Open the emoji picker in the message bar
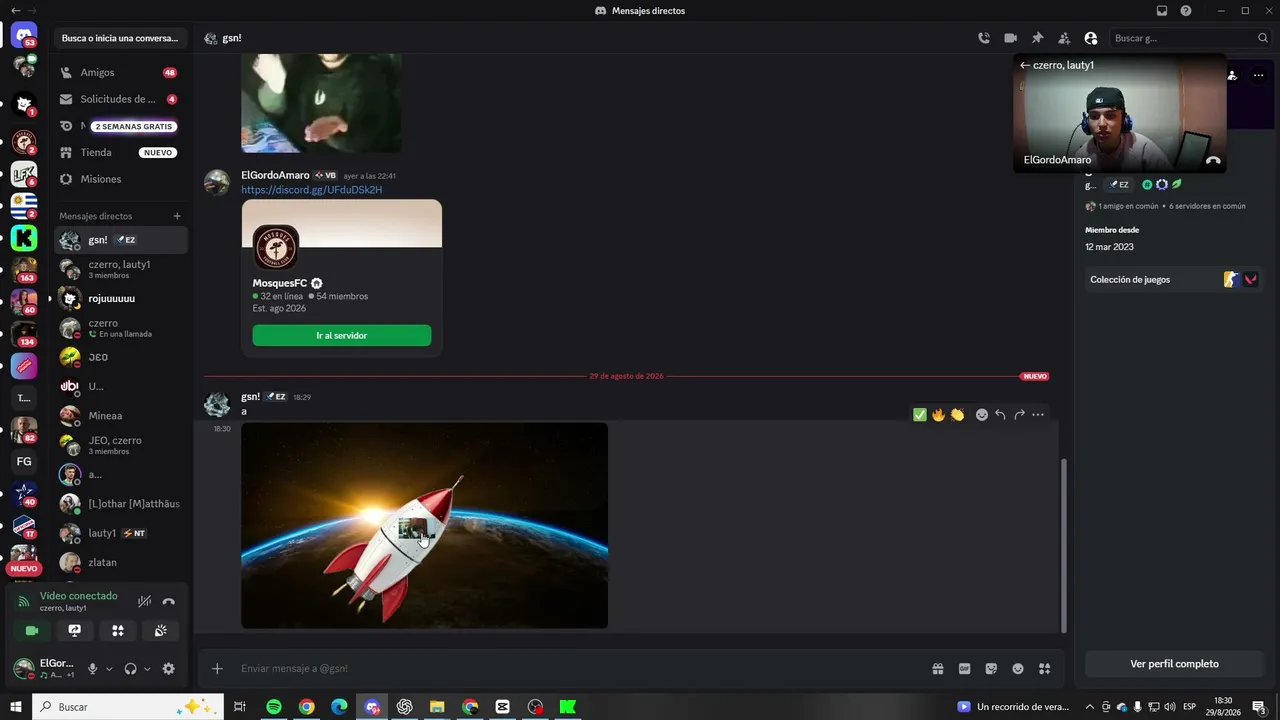Image resolution: width=1280 pixels, height=720 pixels. (x=1018, y=669)
